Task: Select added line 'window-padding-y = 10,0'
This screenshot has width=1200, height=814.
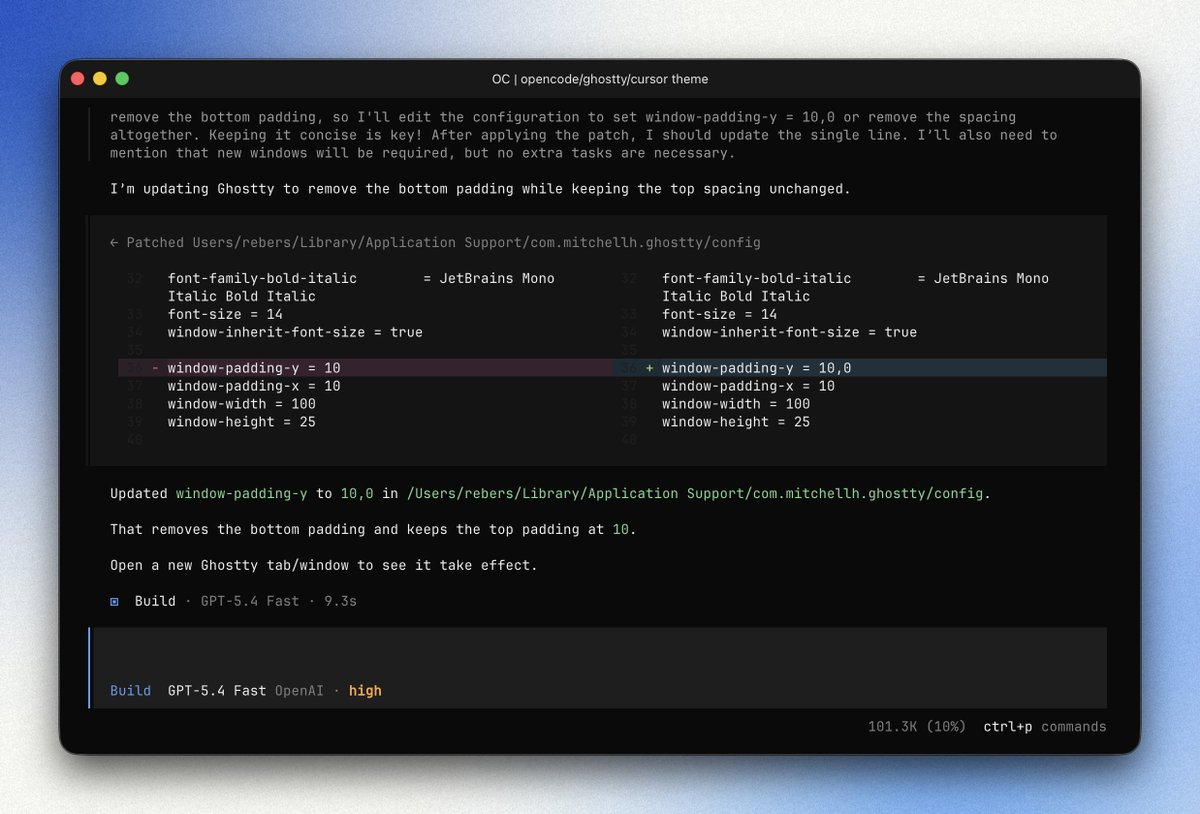Action: tap(860, 368)
